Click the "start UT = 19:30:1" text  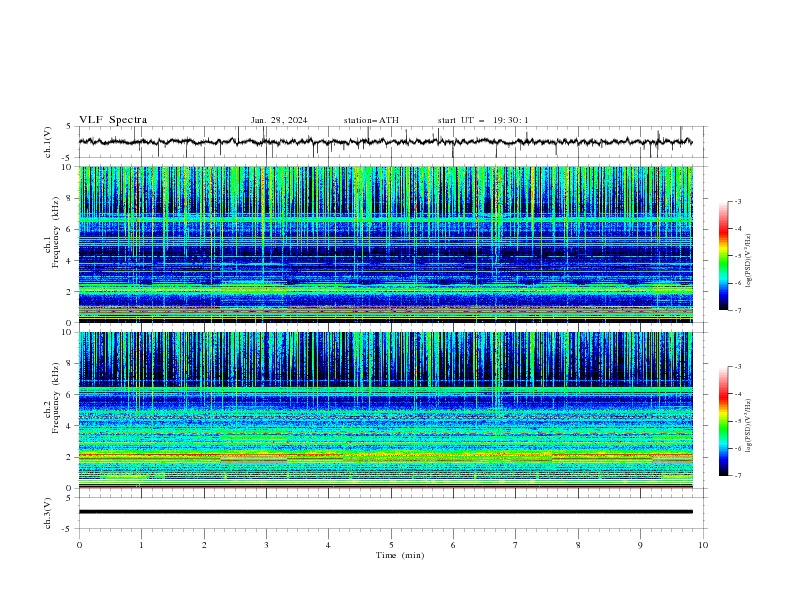(x=483, y=120)
